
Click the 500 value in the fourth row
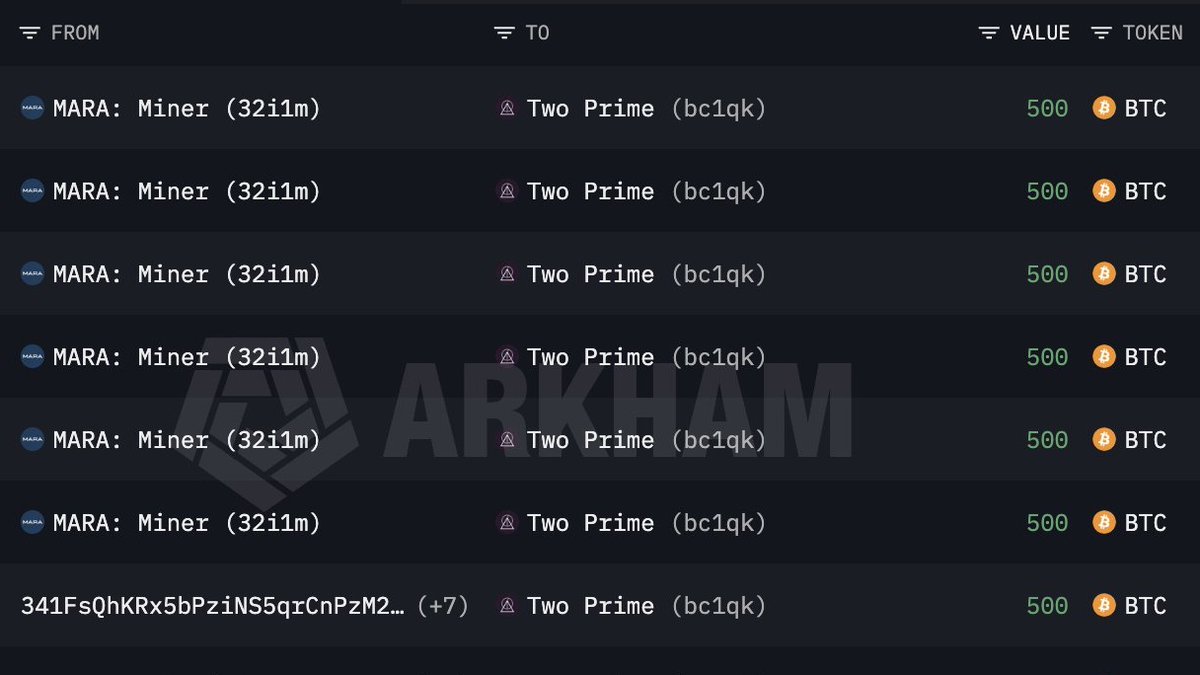tap(1047, 357)
